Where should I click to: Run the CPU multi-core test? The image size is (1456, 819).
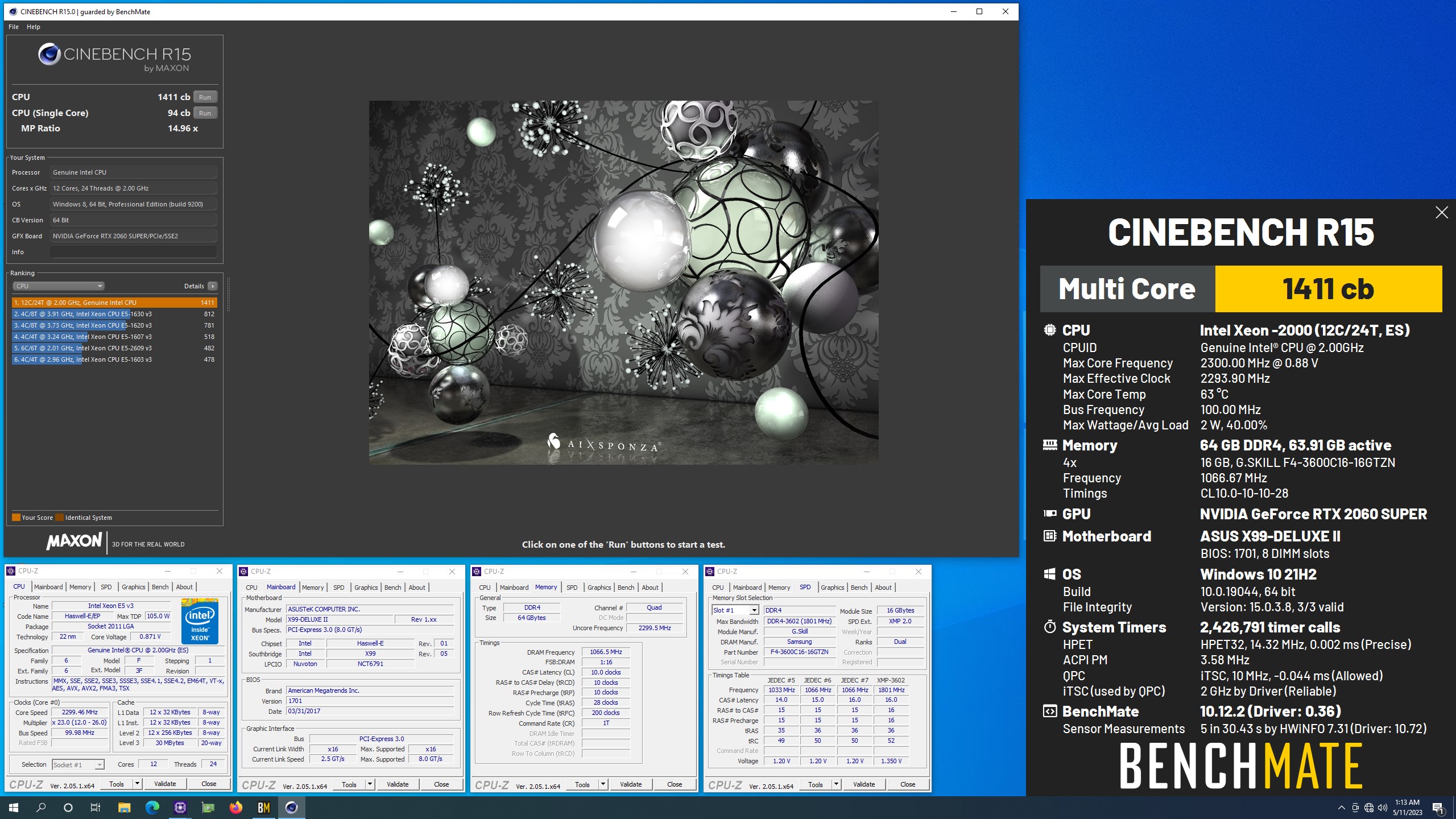[205, 97]
